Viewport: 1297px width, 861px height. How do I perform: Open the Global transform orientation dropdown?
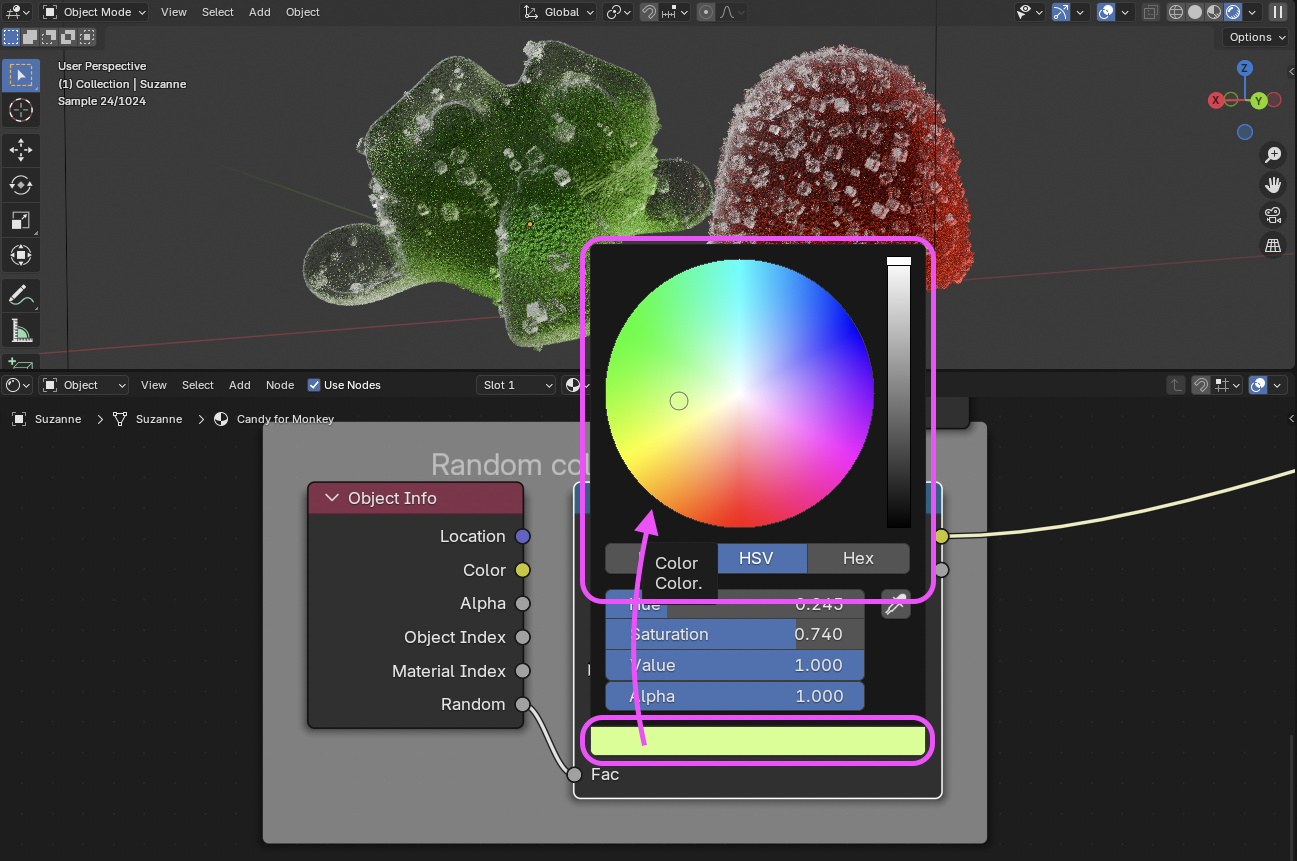click(x=560, y=12)
